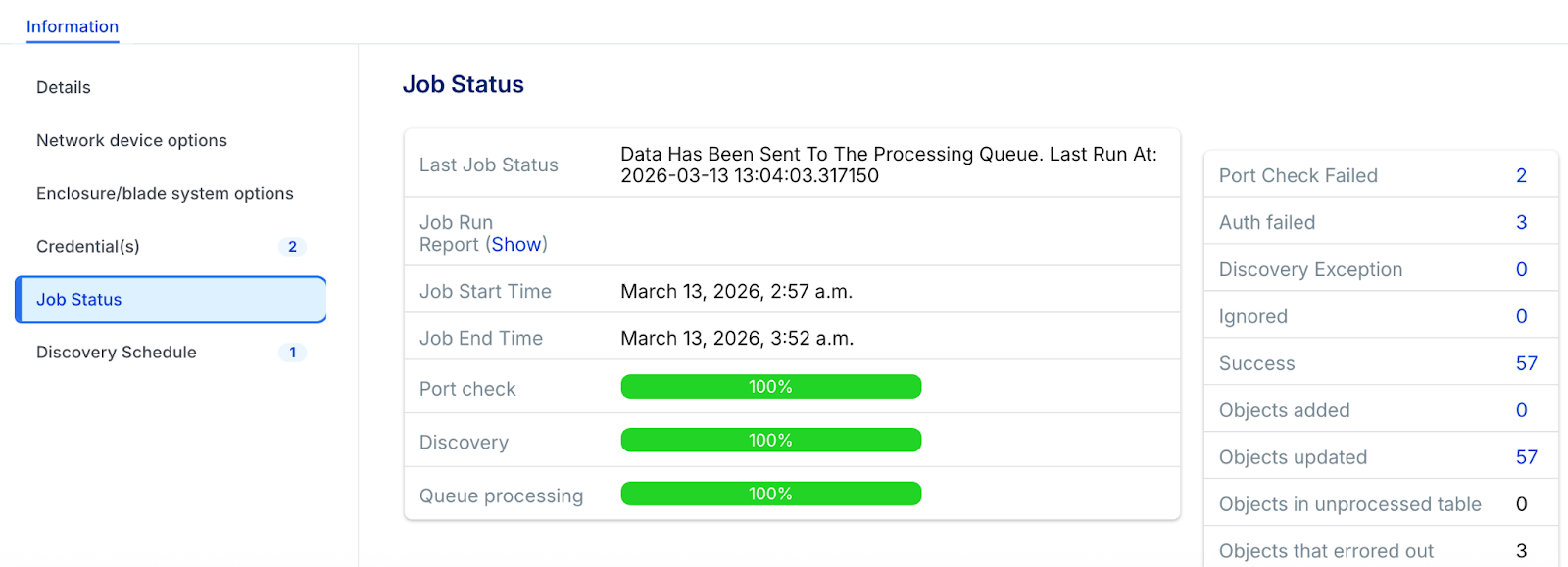This screenshot has height=567, width=1568.
Task: Open the Information tab
Action: point(73,26)
